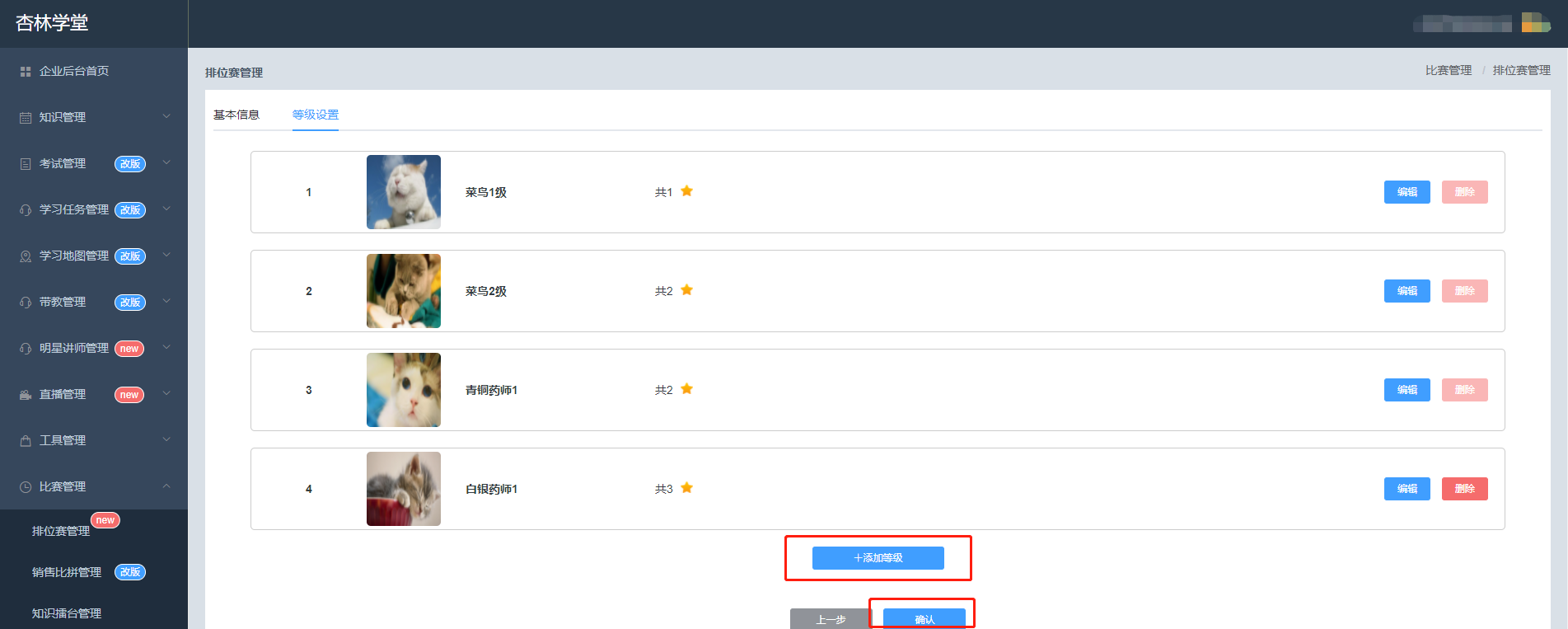Click the 工具管理 bag icon

26,441
